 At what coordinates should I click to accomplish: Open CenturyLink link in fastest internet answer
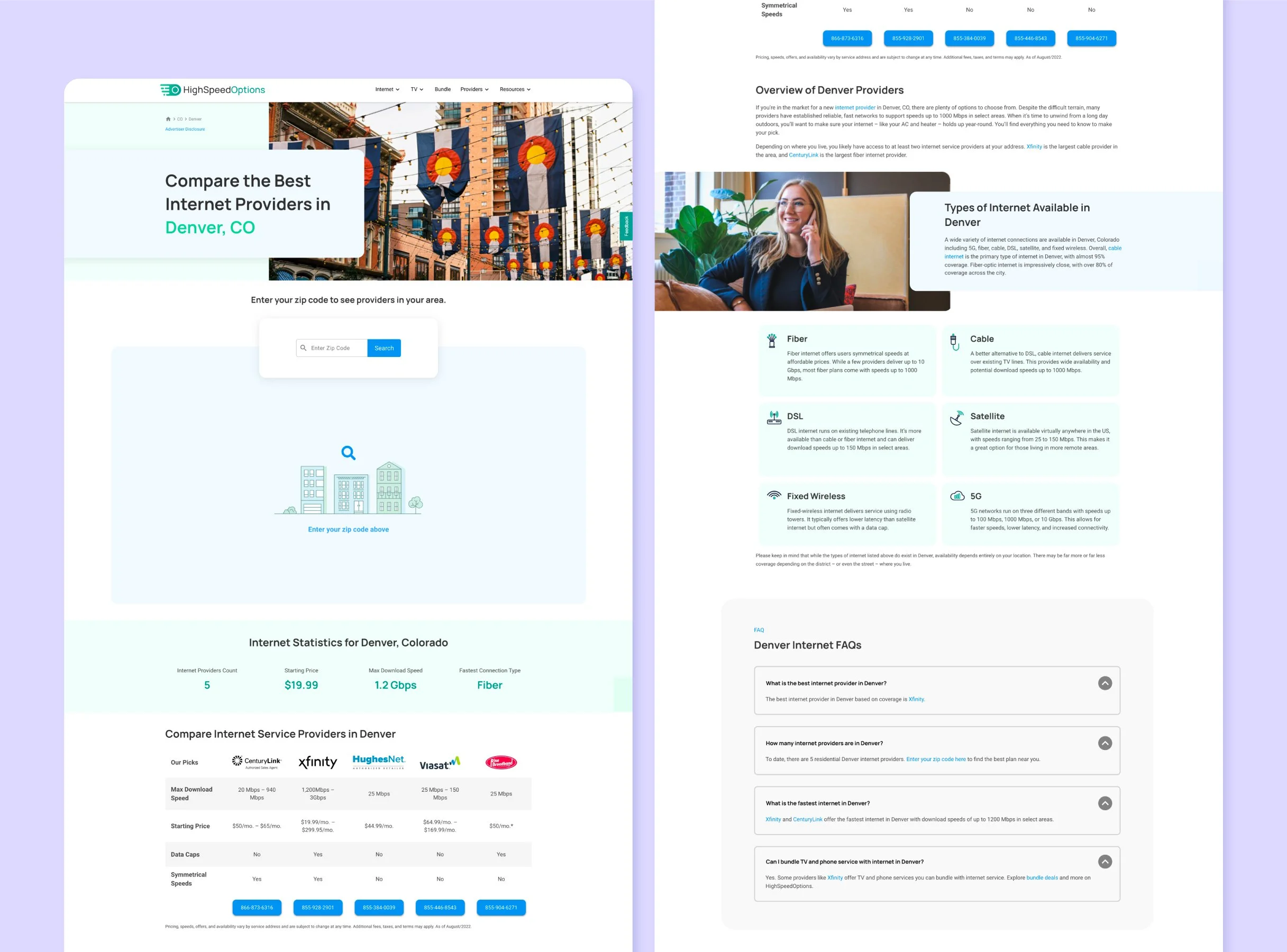pos(807,819)
